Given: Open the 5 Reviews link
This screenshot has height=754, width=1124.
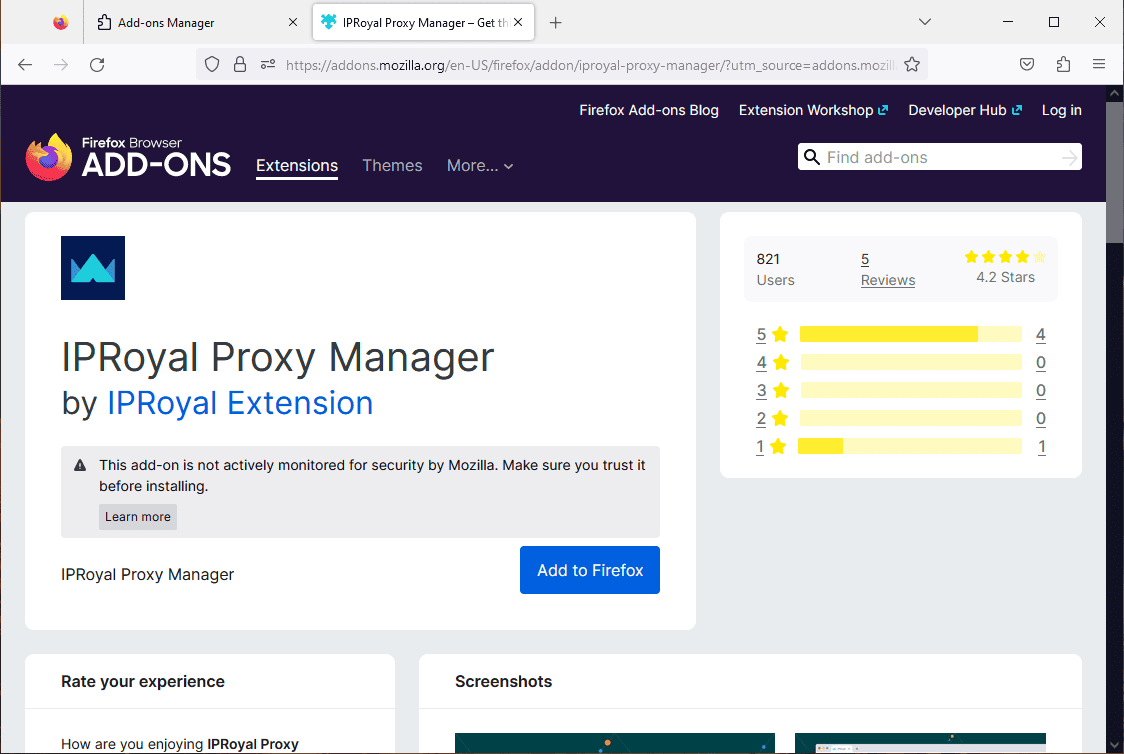Looking at the screenshot, I should click(887, 269).
